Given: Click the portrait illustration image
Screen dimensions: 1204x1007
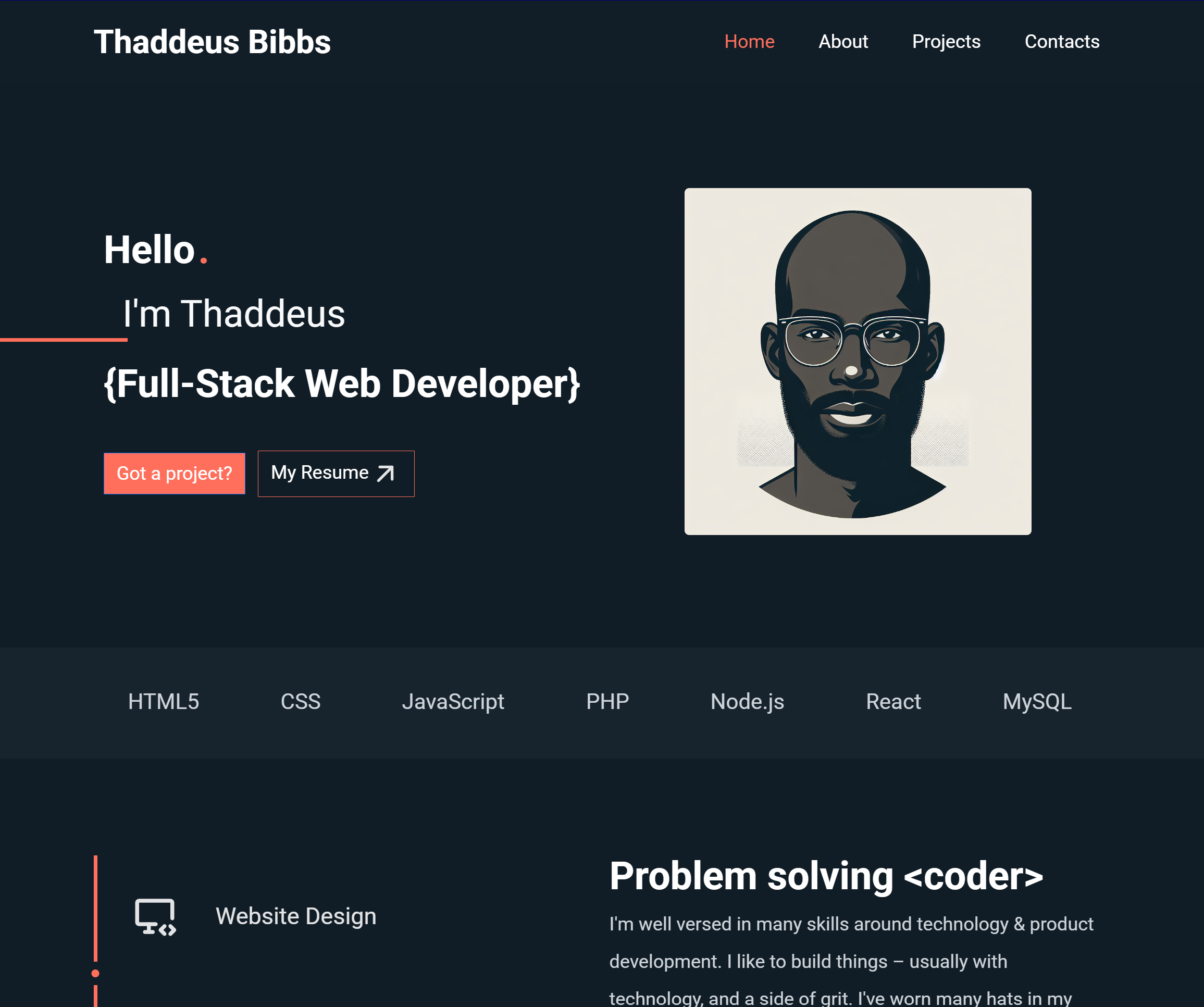Looking at the screenshot, I should pos(857,361).
